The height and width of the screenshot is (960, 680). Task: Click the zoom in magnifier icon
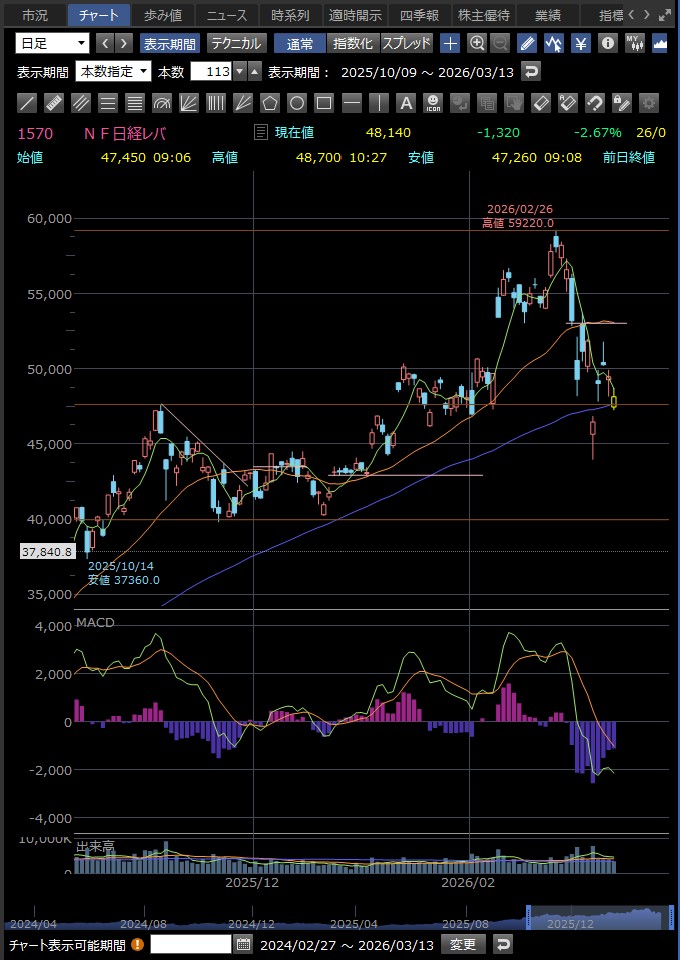click(x=477, y=43)
